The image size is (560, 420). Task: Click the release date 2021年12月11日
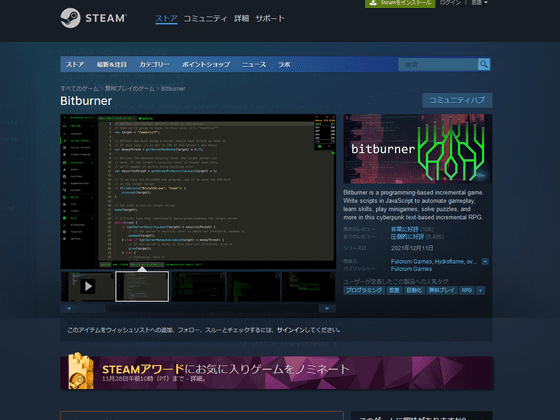coord(412,248)
